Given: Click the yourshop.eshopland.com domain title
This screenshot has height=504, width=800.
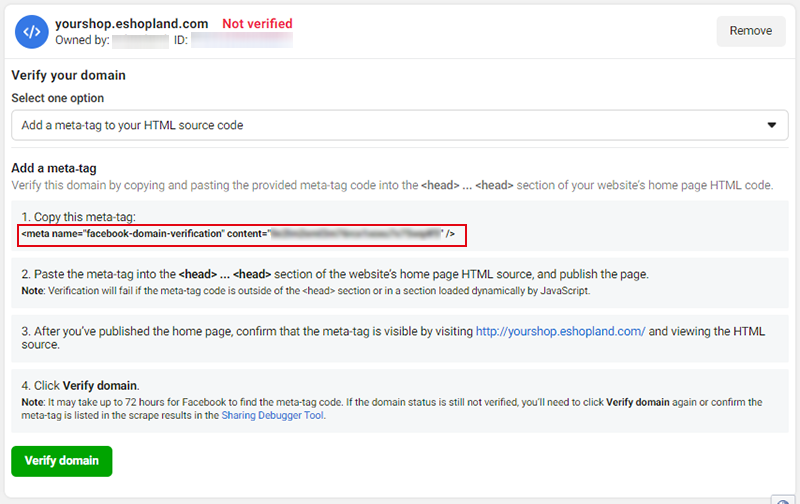Looking at the screenshot, I should (132, 23).
